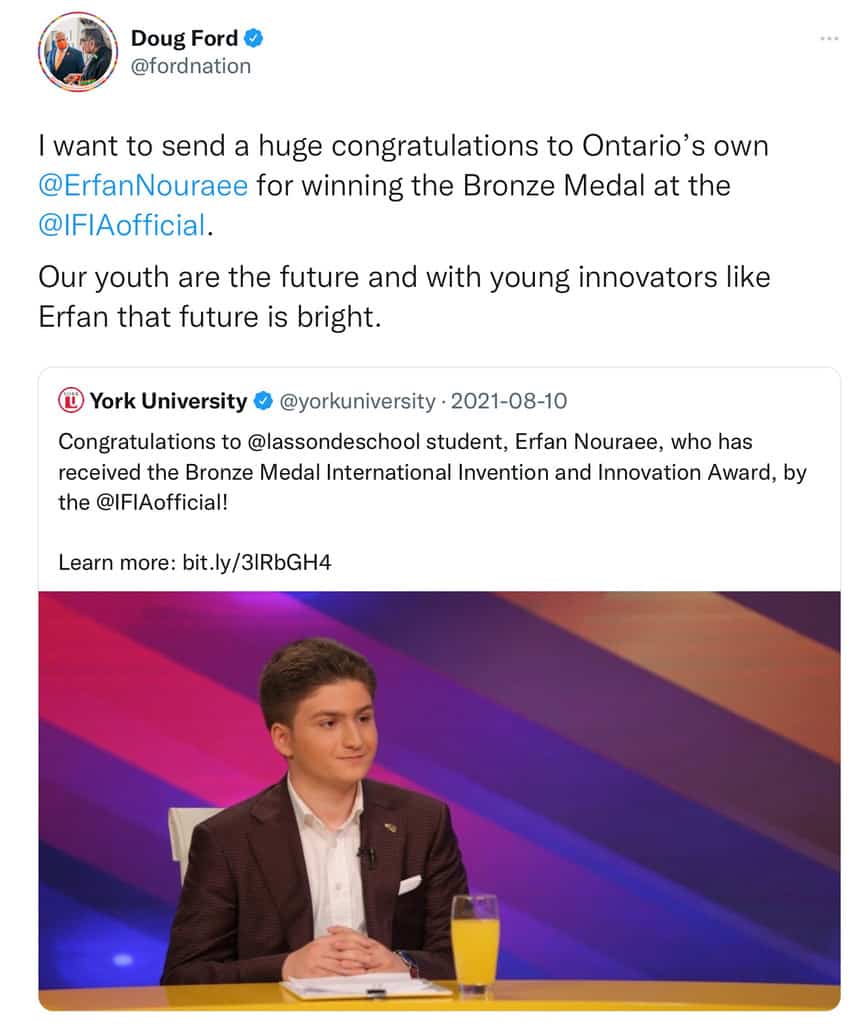Viewport: 868px width, 1024px height.
Task: Click blue @IFIAofficial mention in Doug Ford's tweet
Action: click(121, 224)
